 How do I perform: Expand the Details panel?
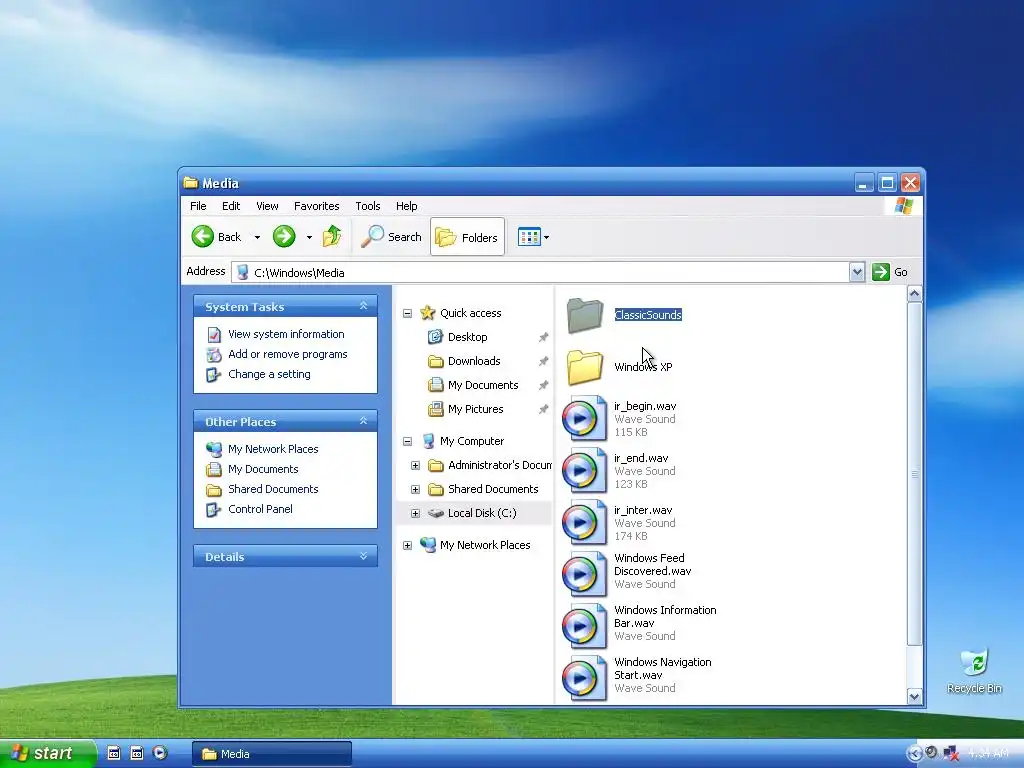click(x=364, y=556)
